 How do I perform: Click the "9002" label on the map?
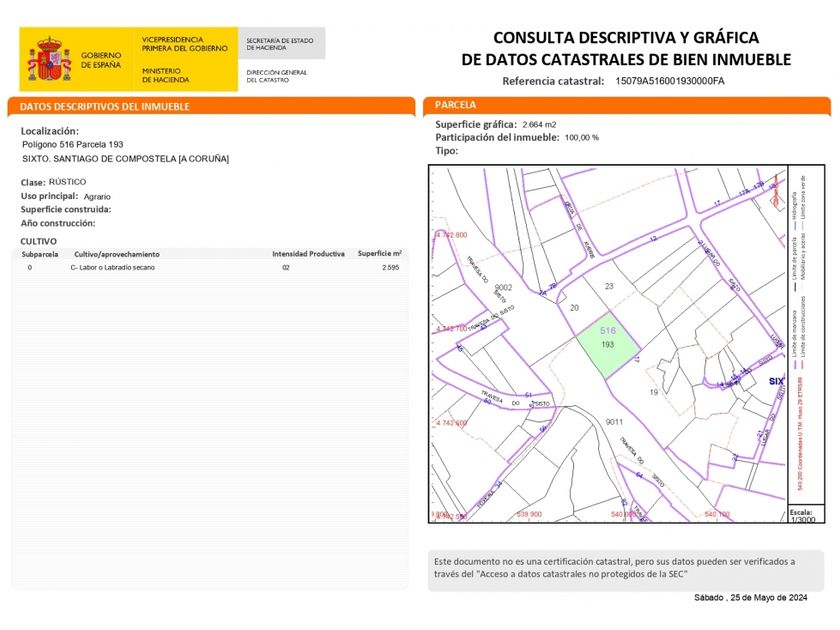point(504,288)
